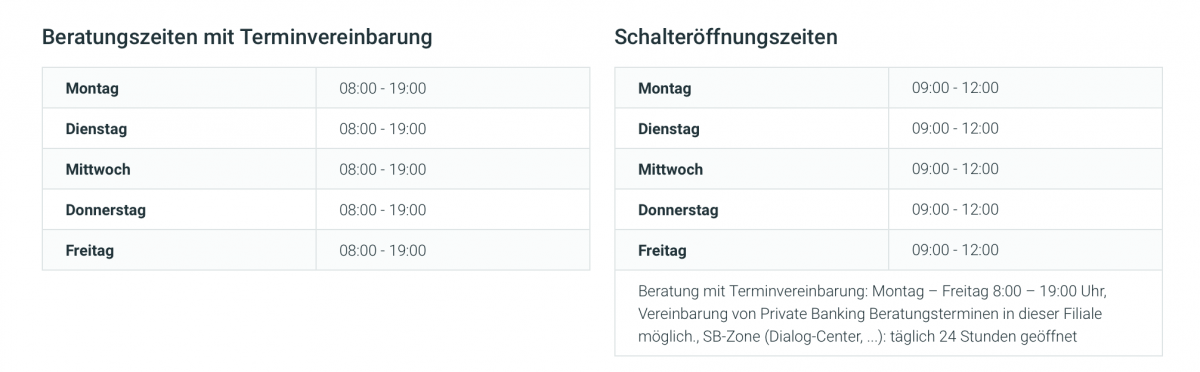This screenshot has height=372, width=1200.
Task: Select Donnerstag in the Schalteröffnungszeiten table
Action: click(x=678, y=210)
